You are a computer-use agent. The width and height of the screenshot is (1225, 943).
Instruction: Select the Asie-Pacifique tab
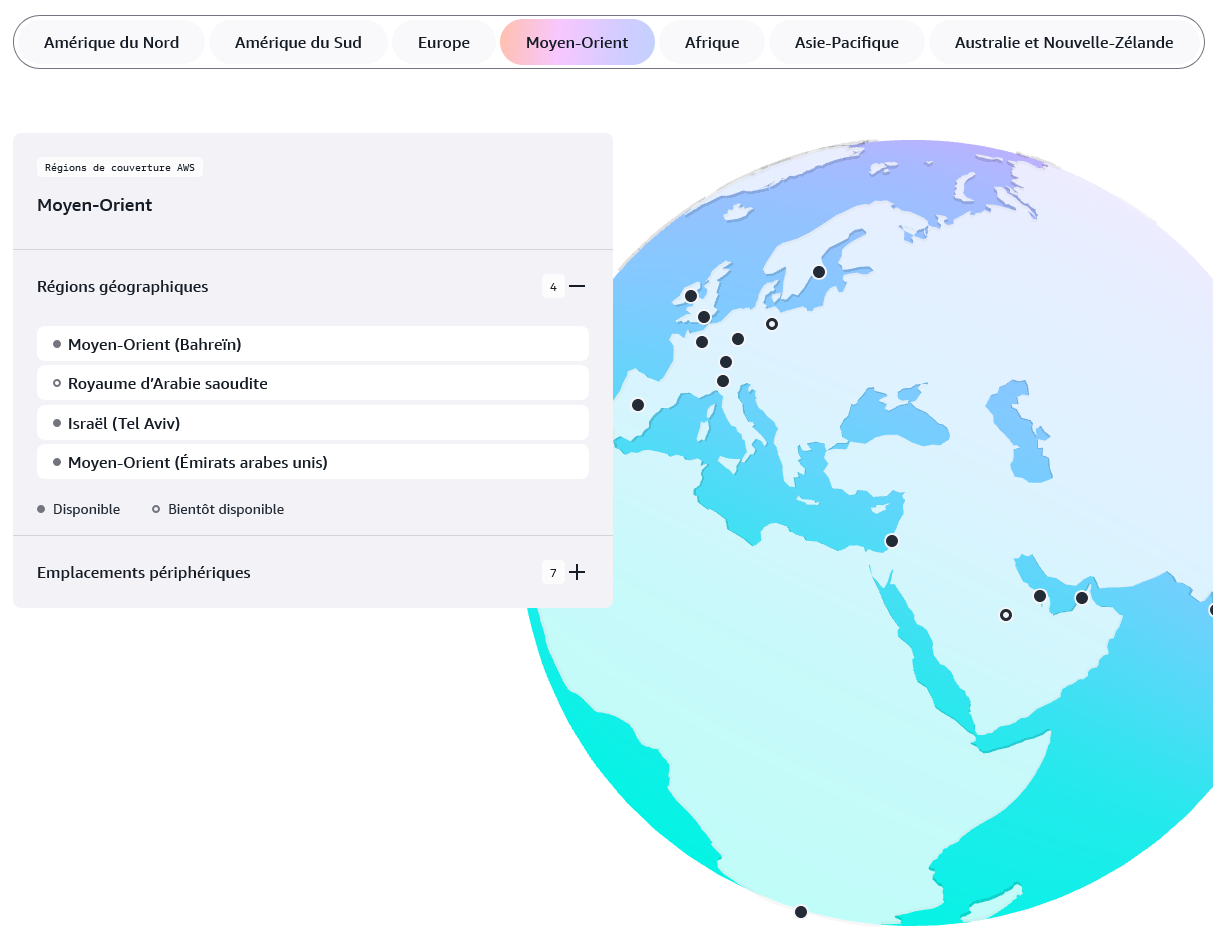tap(846, 43)
